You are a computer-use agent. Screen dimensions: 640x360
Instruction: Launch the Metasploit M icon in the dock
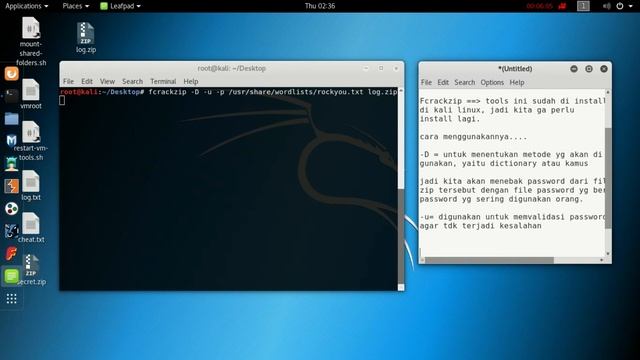[11, 141]
